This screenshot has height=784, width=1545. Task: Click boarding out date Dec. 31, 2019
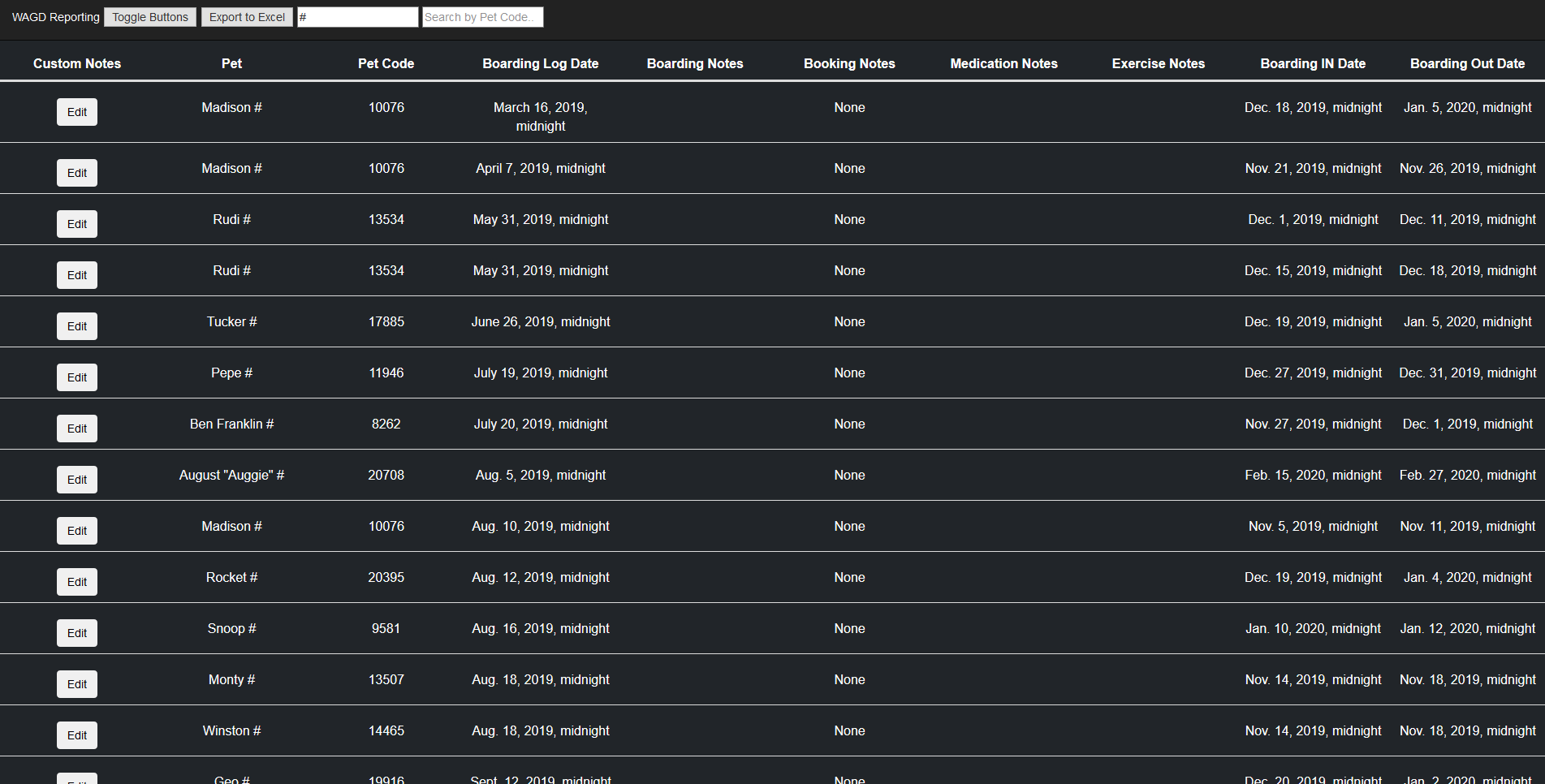1468,373
